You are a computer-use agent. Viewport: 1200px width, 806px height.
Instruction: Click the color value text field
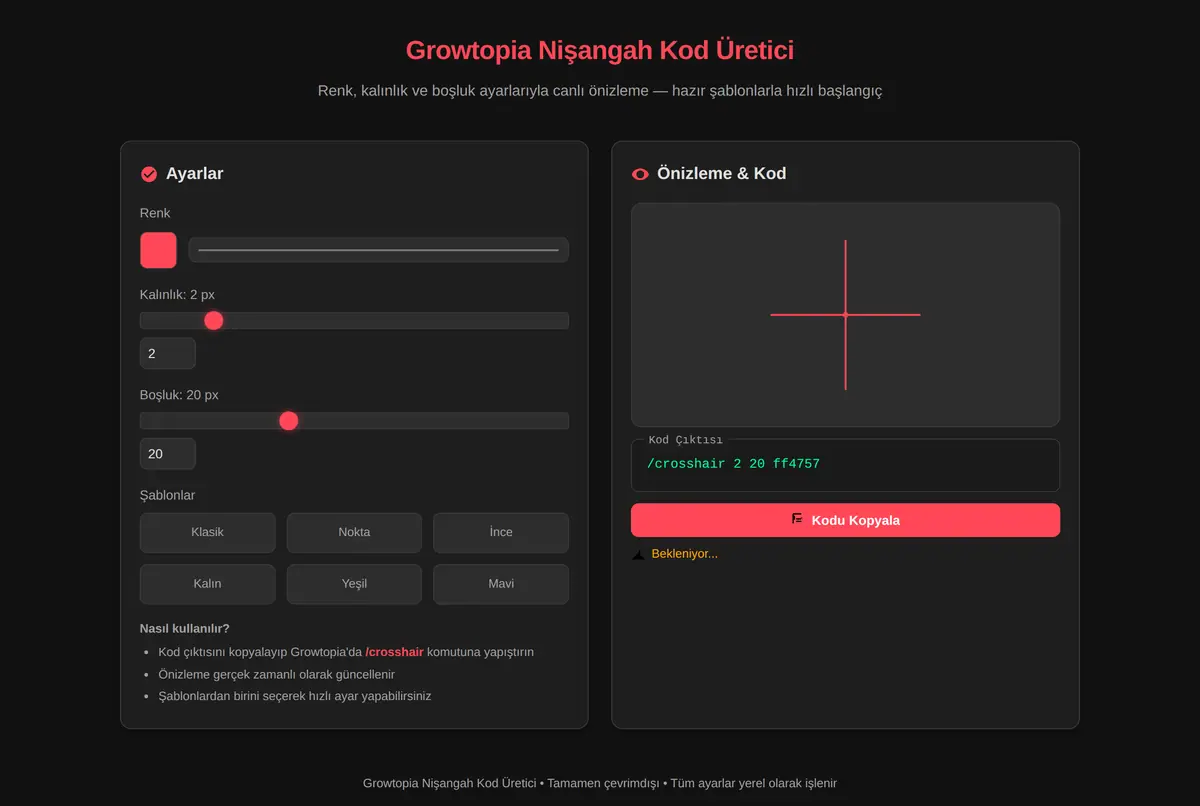pos(379,250)
